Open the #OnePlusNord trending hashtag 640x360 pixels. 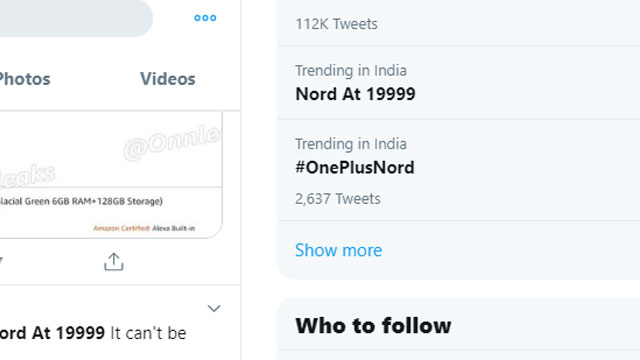tap(458, 170)
